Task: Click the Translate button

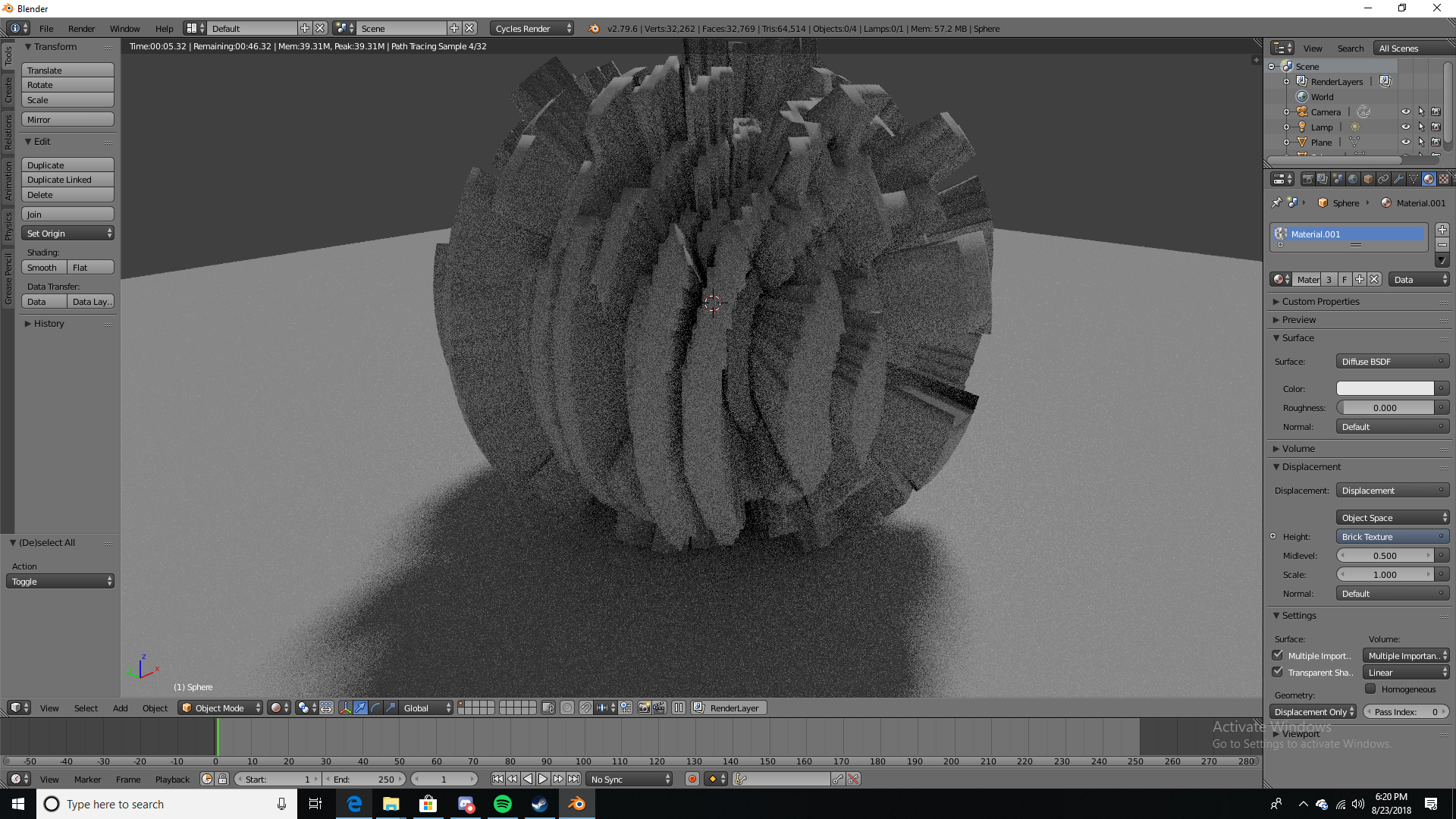Action: (67, 70)
